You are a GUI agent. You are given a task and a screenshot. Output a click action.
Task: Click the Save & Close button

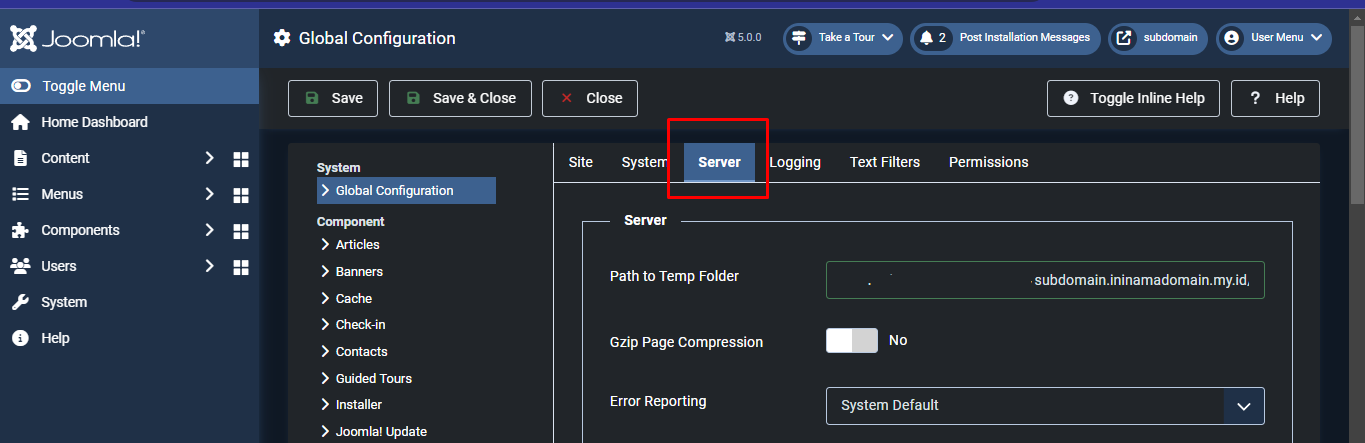tap(460, 98)
